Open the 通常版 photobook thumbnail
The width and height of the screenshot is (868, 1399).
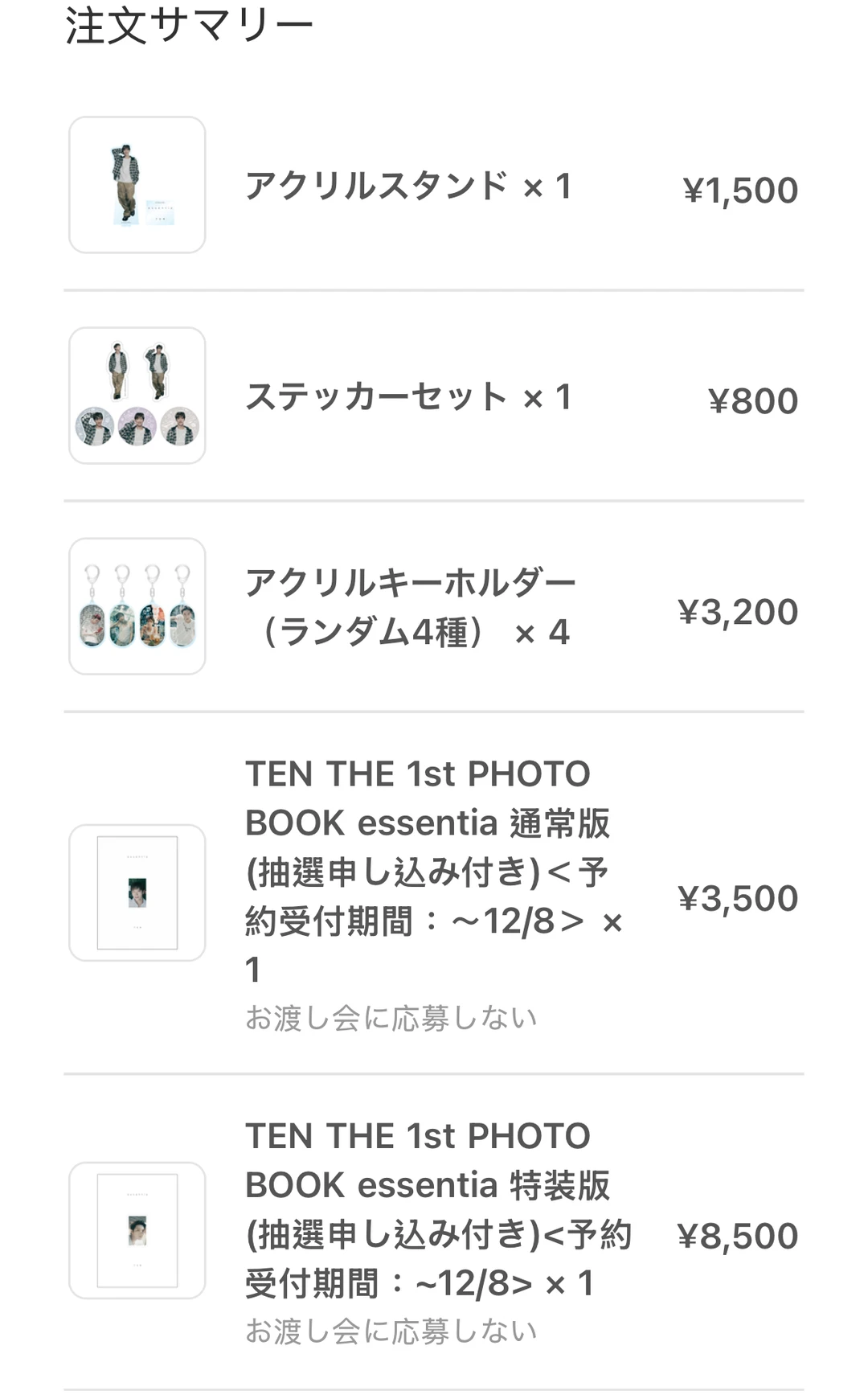[x=137, y=892]
